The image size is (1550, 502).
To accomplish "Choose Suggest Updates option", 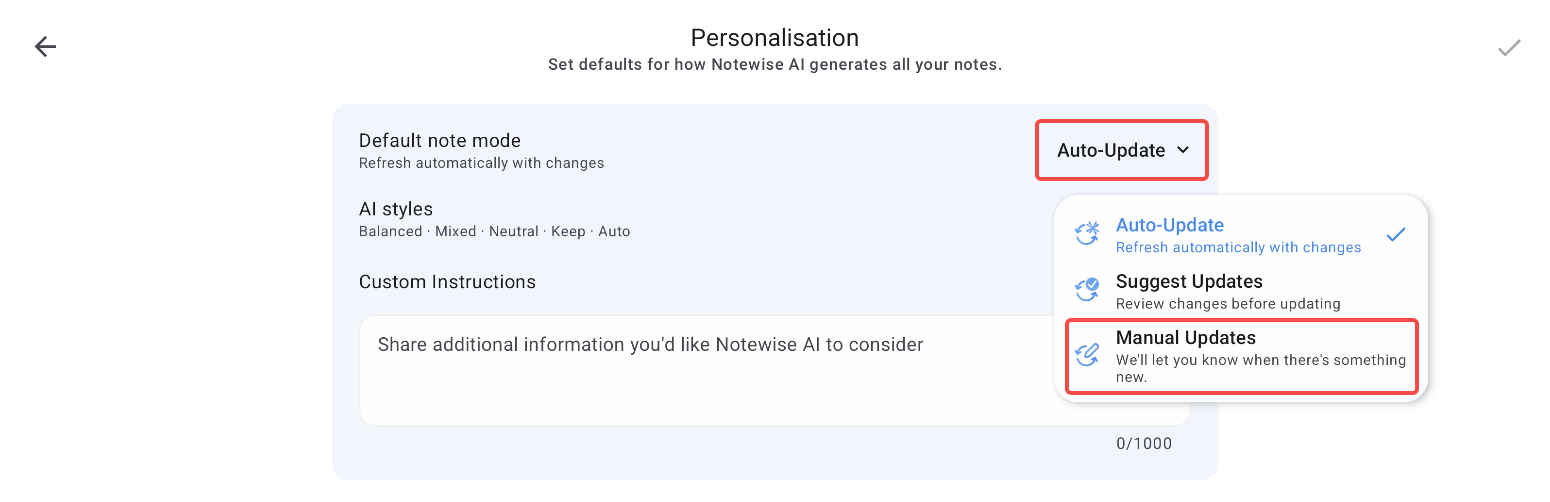I will coord(1241,291).
